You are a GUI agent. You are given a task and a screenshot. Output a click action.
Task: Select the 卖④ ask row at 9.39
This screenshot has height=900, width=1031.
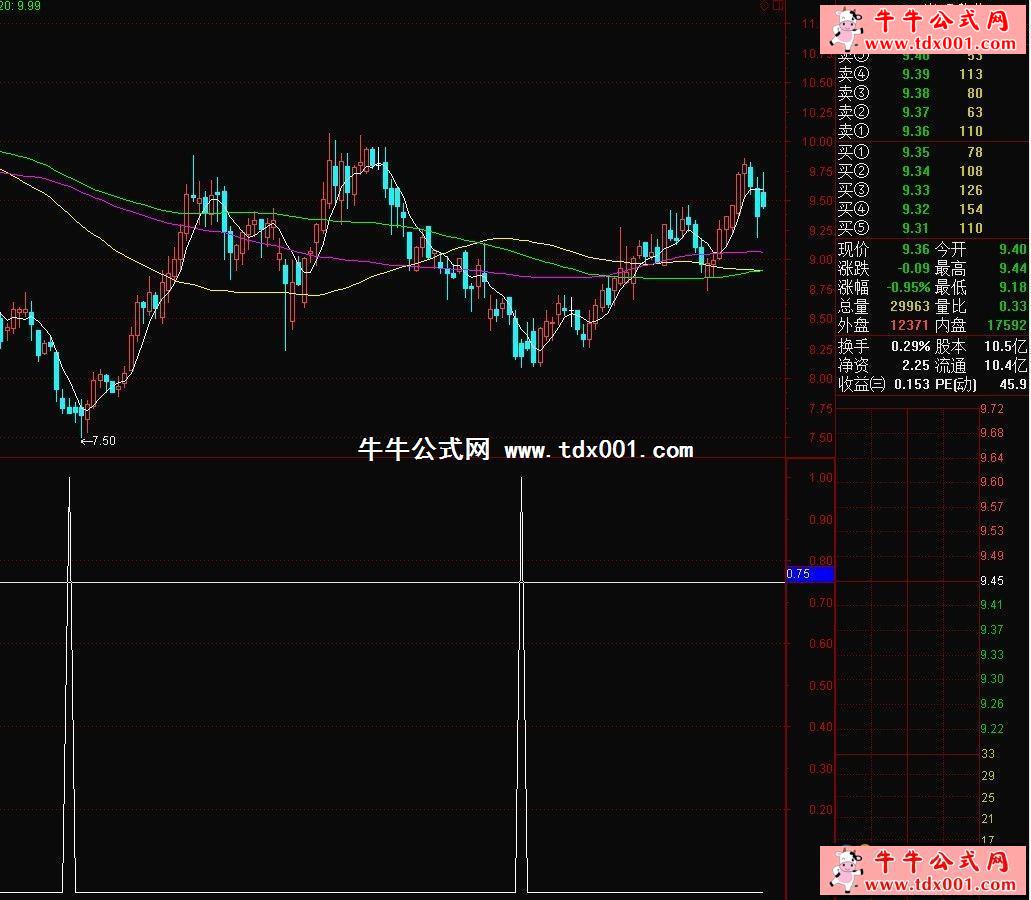tap(910, 74)
